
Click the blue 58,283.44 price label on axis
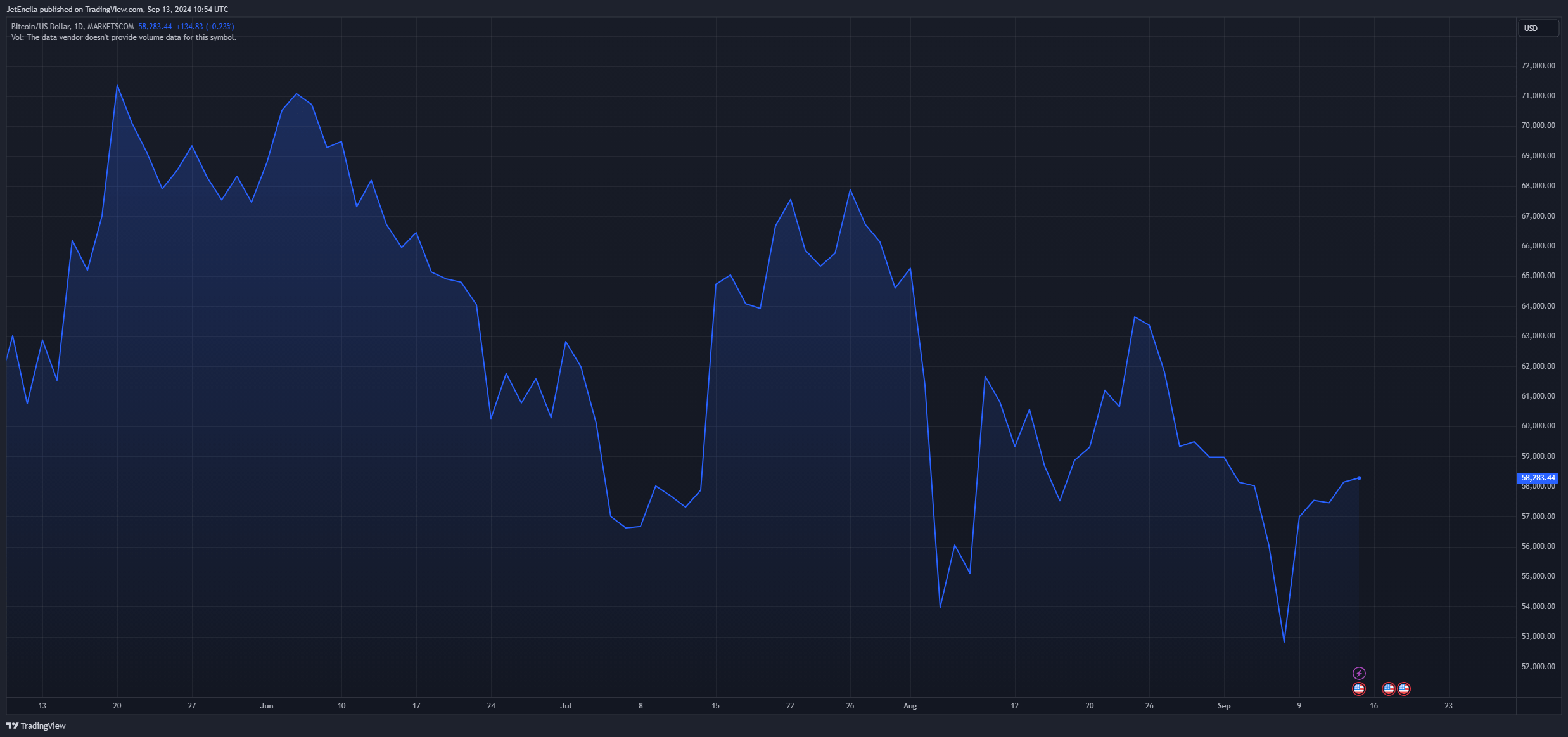[x=1538, y=478]
